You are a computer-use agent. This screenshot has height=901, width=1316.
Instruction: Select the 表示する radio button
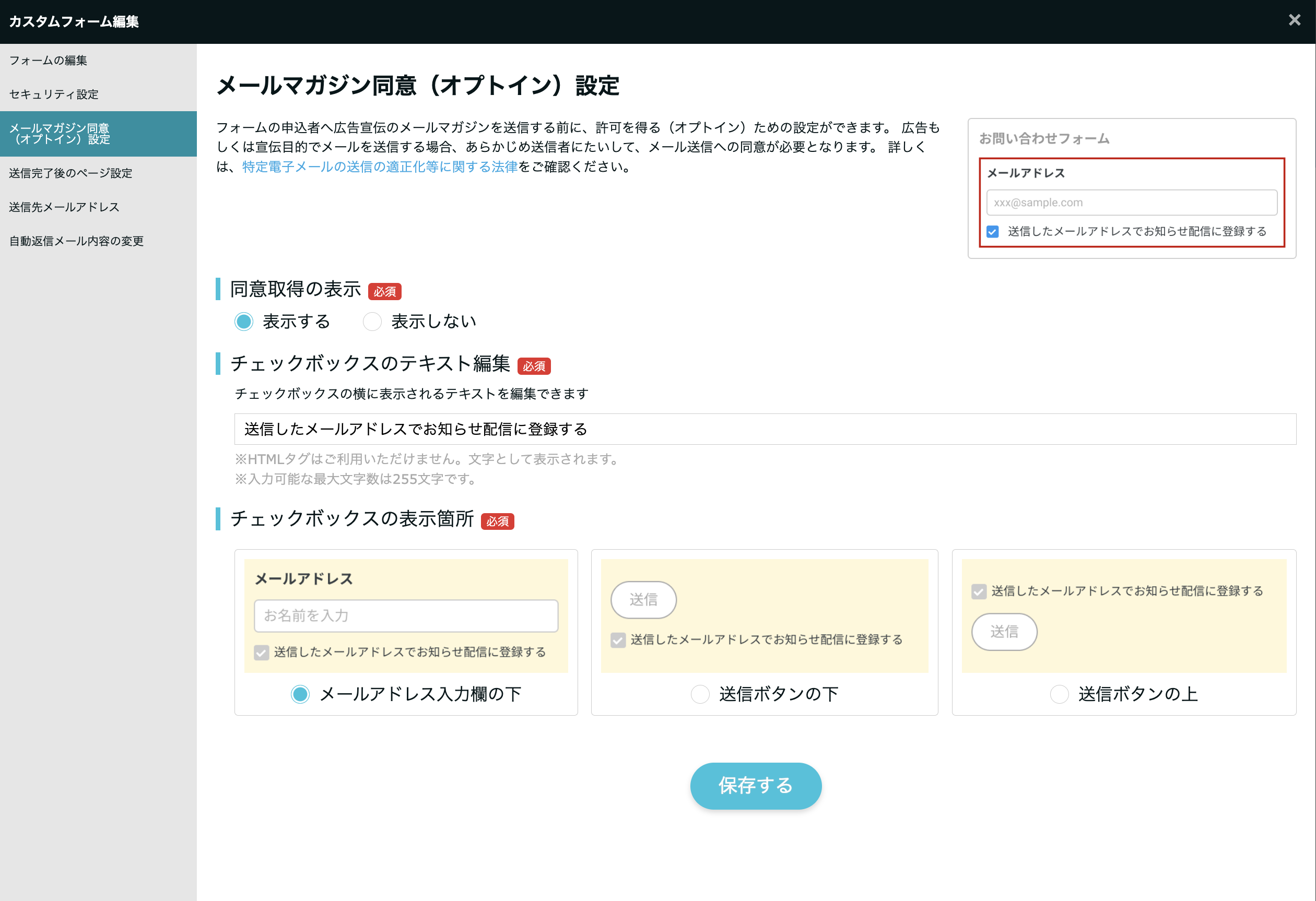[244, 322]
